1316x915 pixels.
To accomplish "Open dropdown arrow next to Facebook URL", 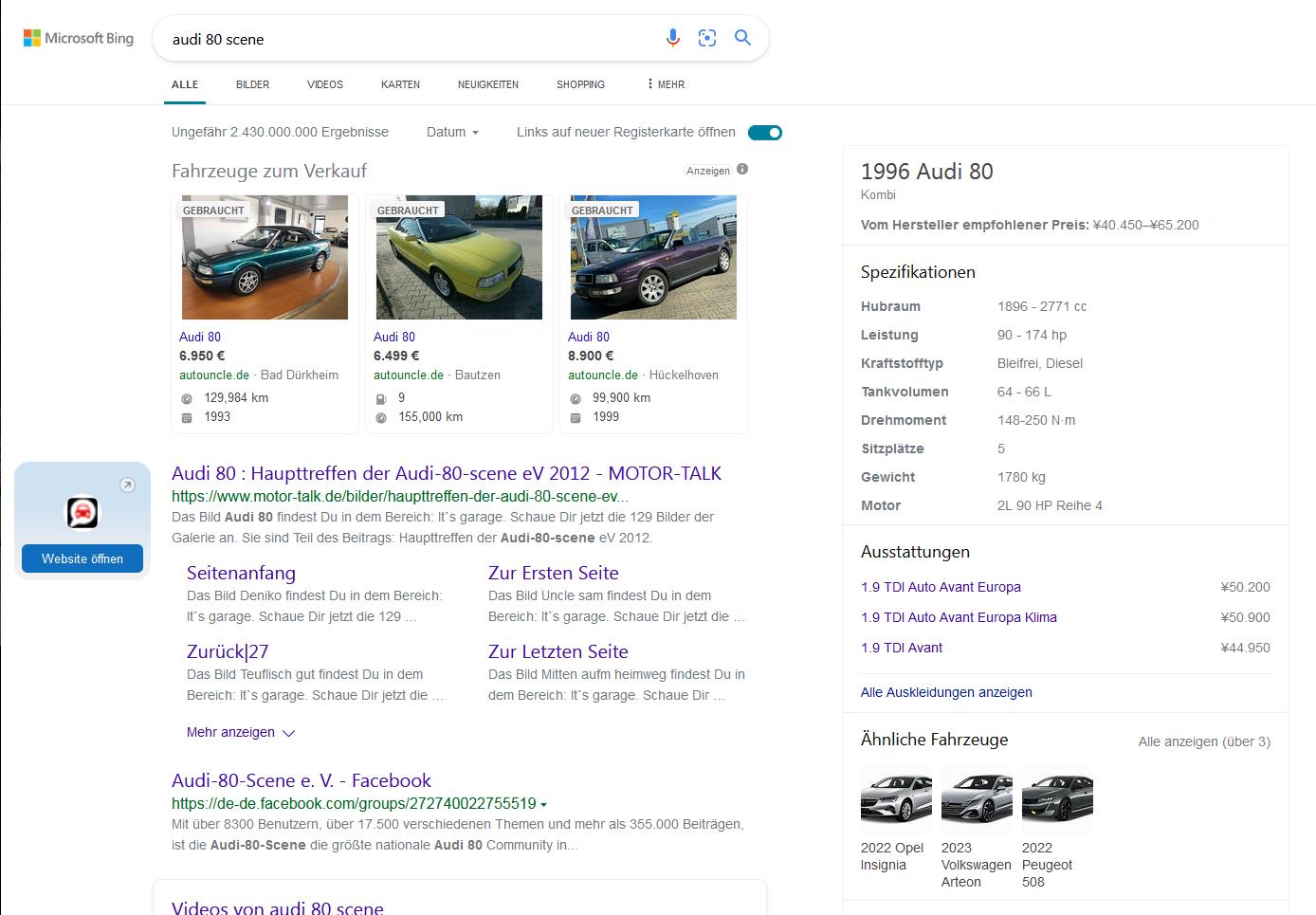I will 544,804.
